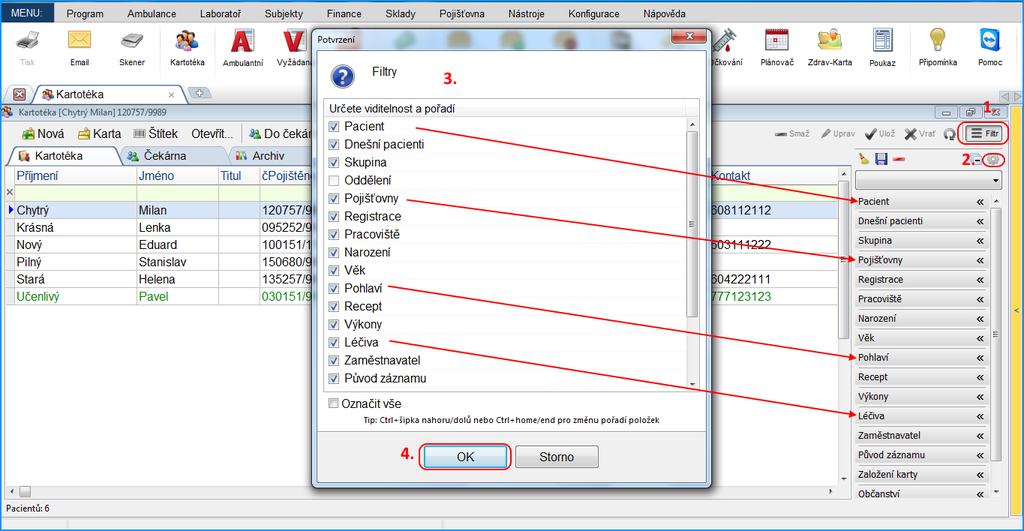Enable the Oddělení checkbox

(x=334, y=180)
